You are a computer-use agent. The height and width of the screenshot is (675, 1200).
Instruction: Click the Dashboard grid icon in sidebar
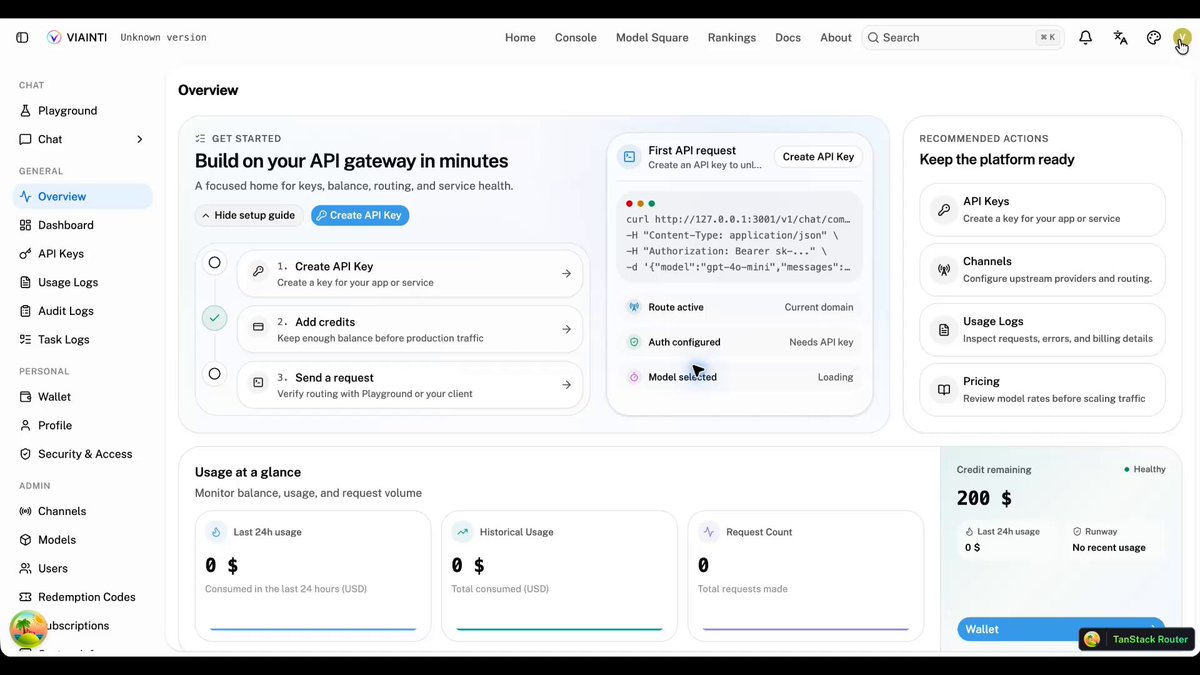(x=26, y=226)
